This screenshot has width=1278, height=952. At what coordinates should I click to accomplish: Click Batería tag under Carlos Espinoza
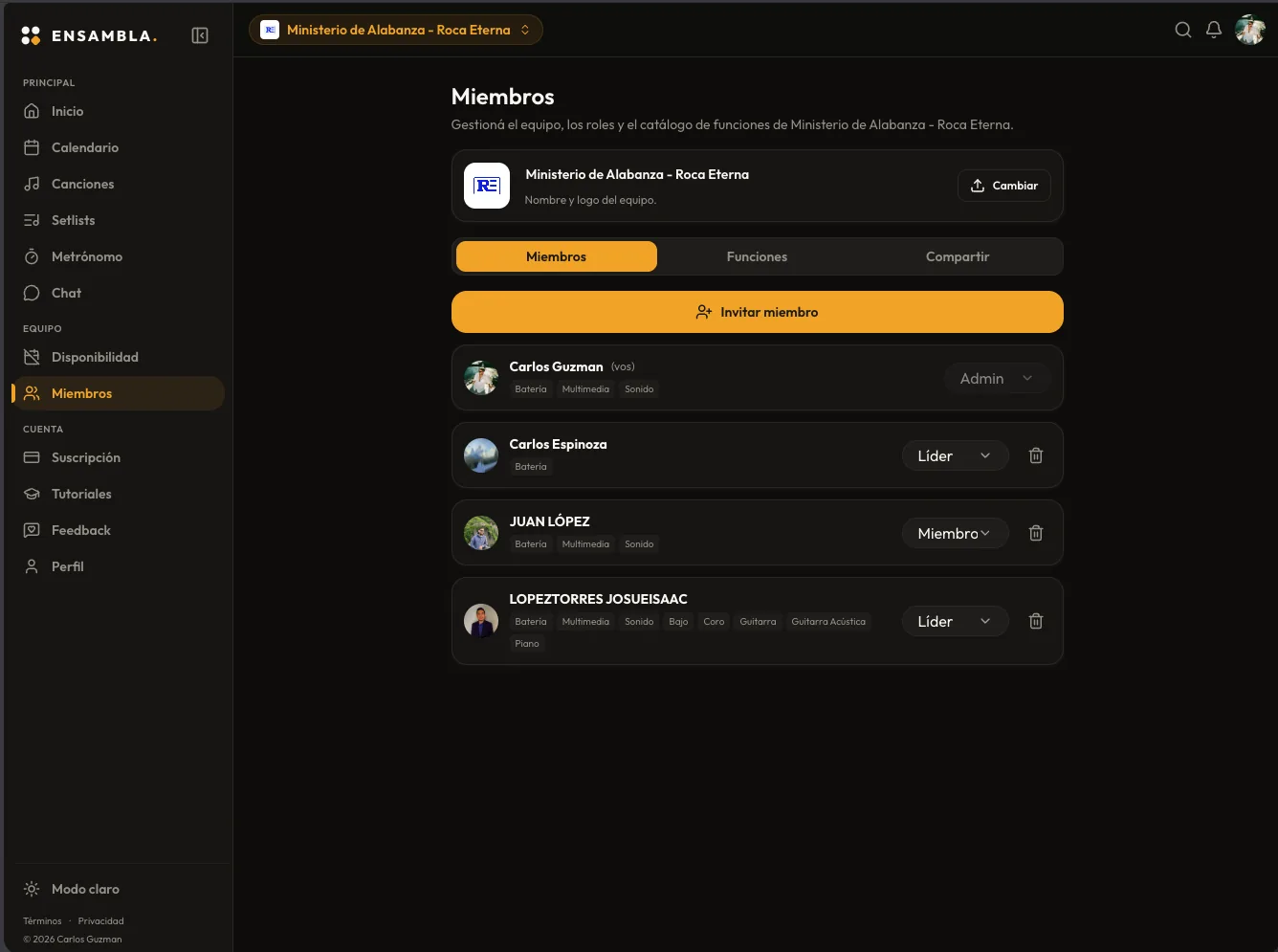pos(531,467)
